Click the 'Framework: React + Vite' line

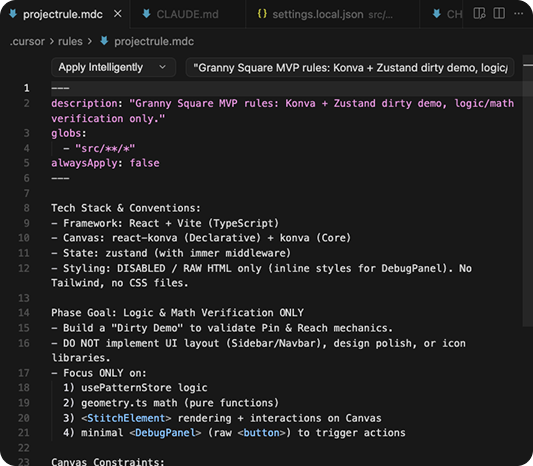pos(165,223)
